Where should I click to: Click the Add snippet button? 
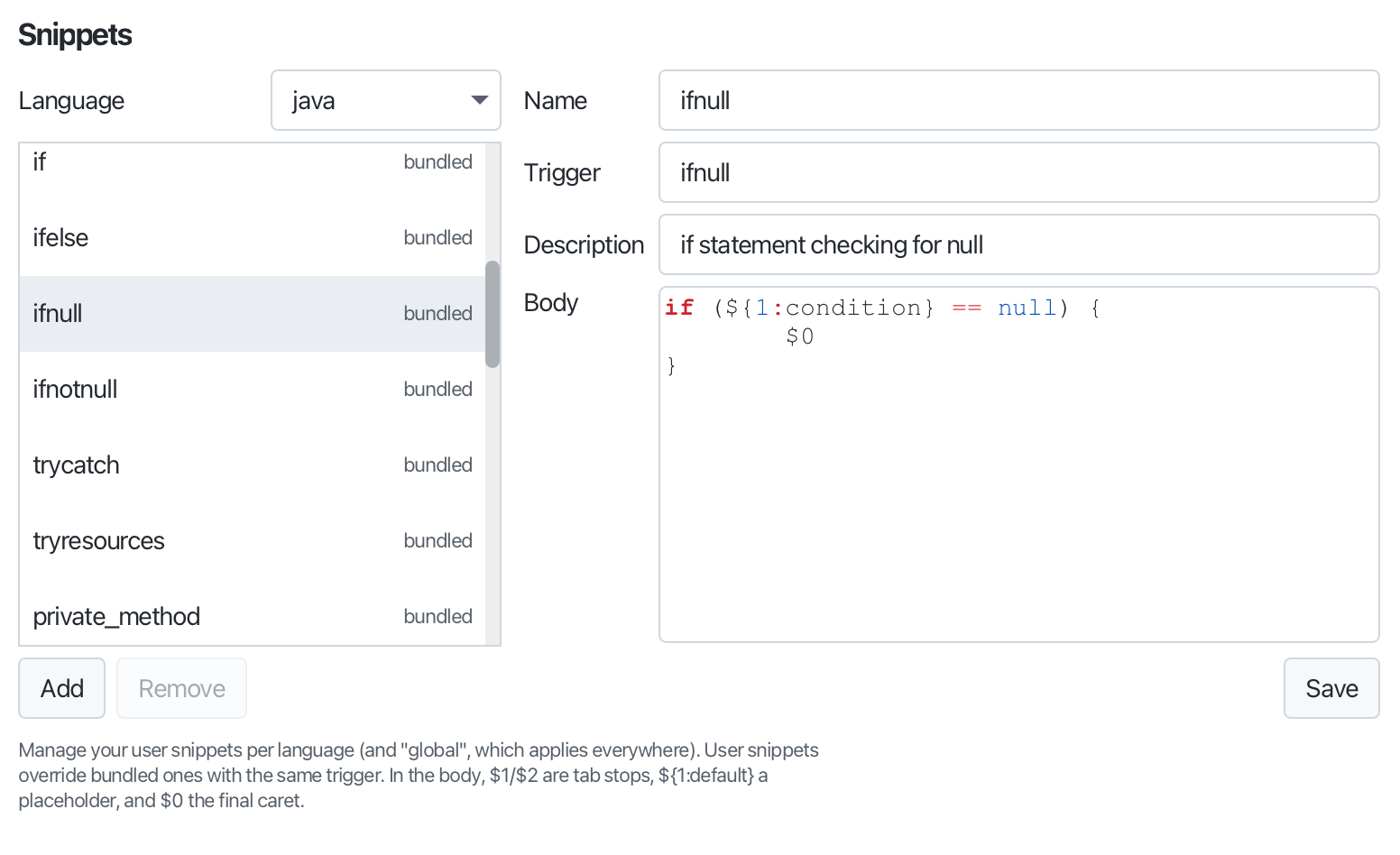pos(62,688)
